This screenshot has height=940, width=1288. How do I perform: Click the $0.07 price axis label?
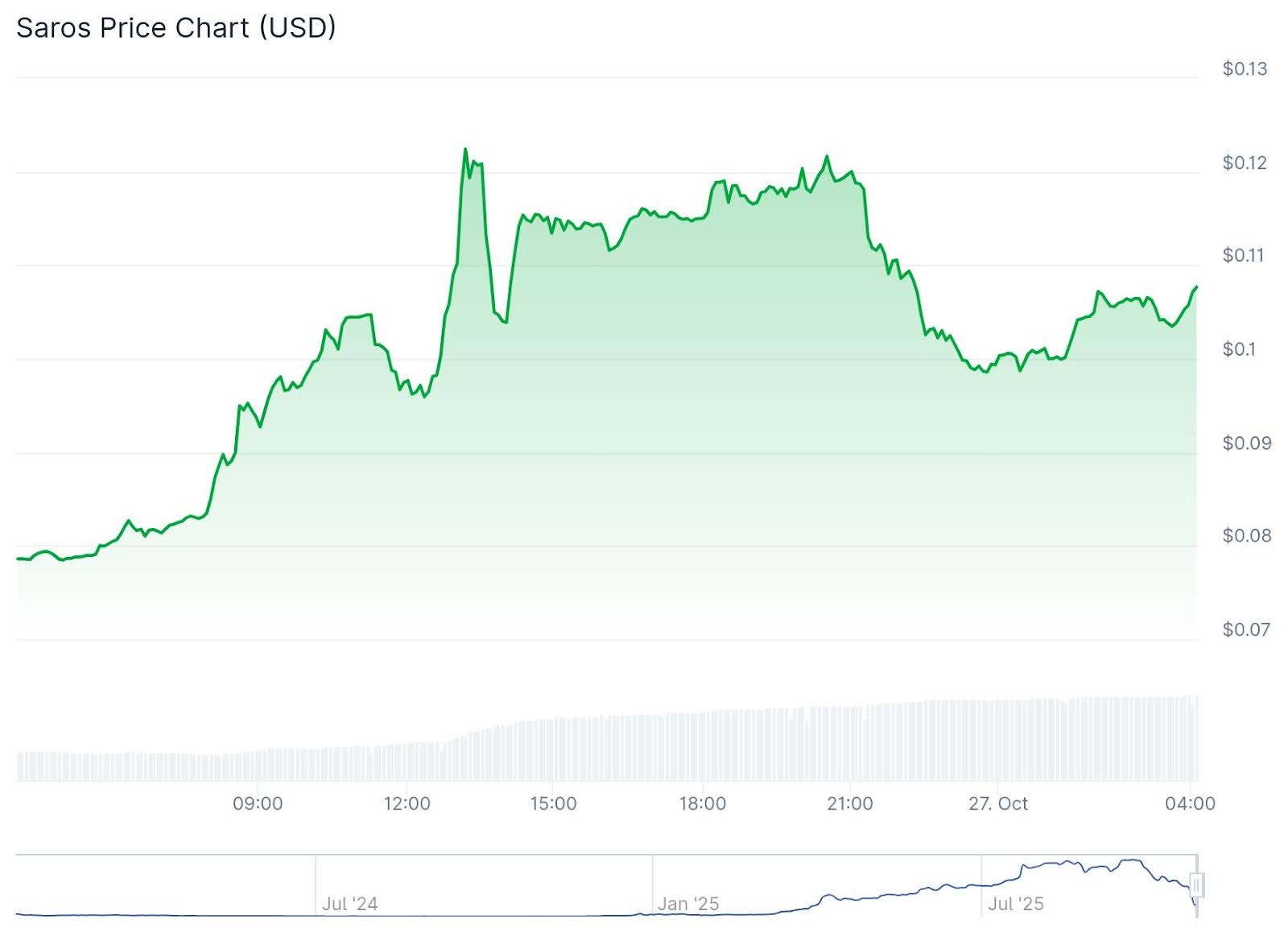pos(1246,629)
